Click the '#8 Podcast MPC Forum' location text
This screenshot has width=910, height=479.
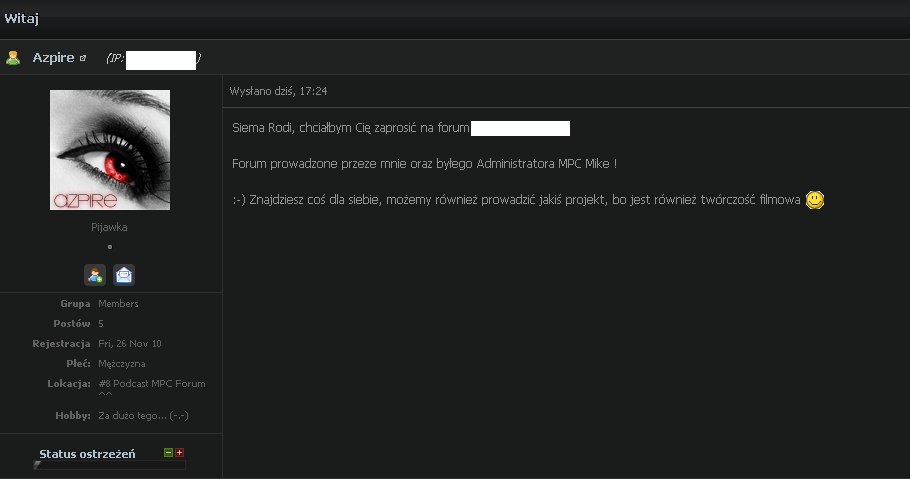(x=152, y=384)
